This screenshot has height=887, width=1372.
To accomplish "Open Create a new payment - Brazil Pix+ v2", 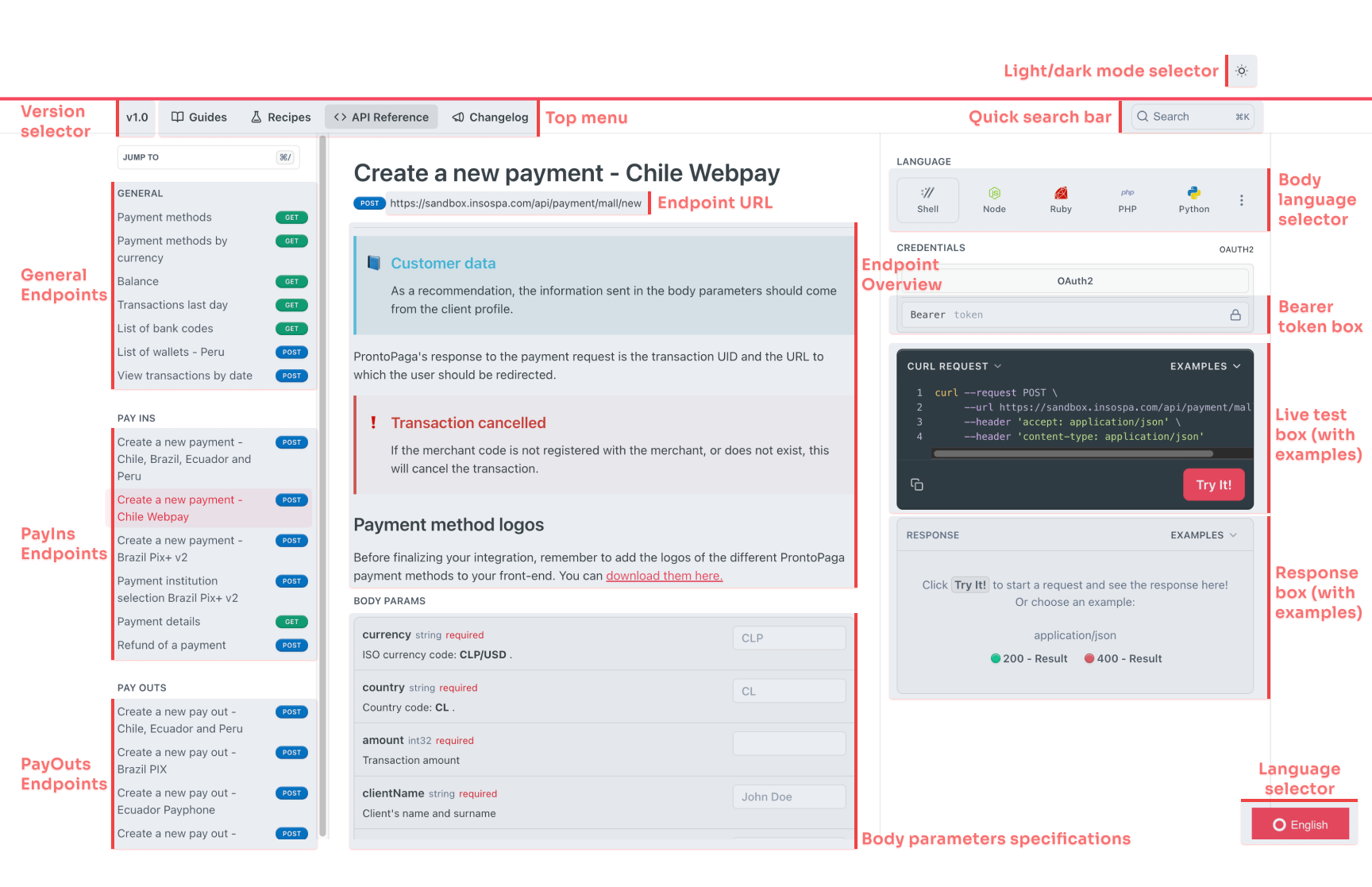I will click(x=213, y=549).
